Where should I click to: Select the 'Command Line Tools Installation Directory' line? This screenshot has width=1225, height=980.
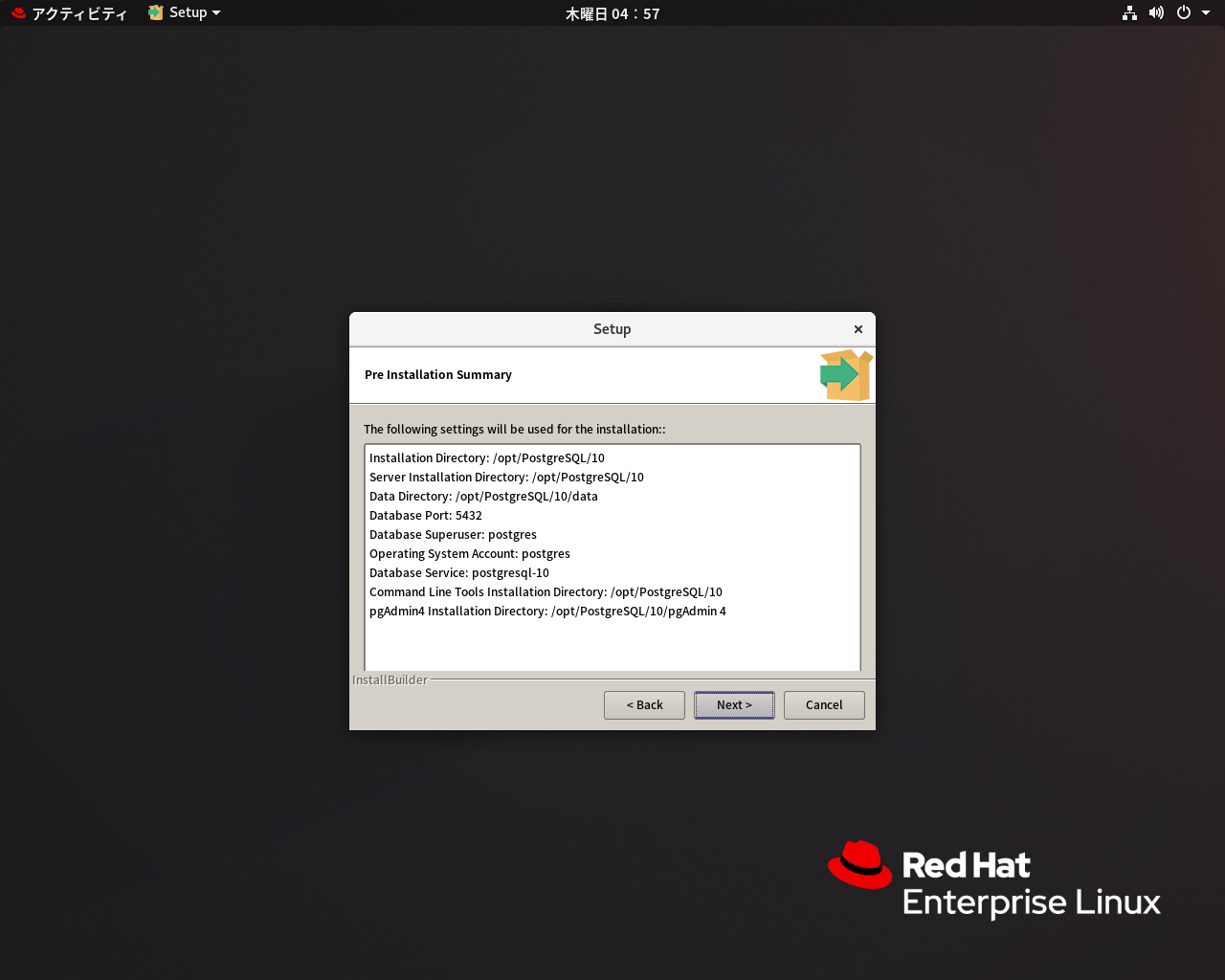[546, 592]
